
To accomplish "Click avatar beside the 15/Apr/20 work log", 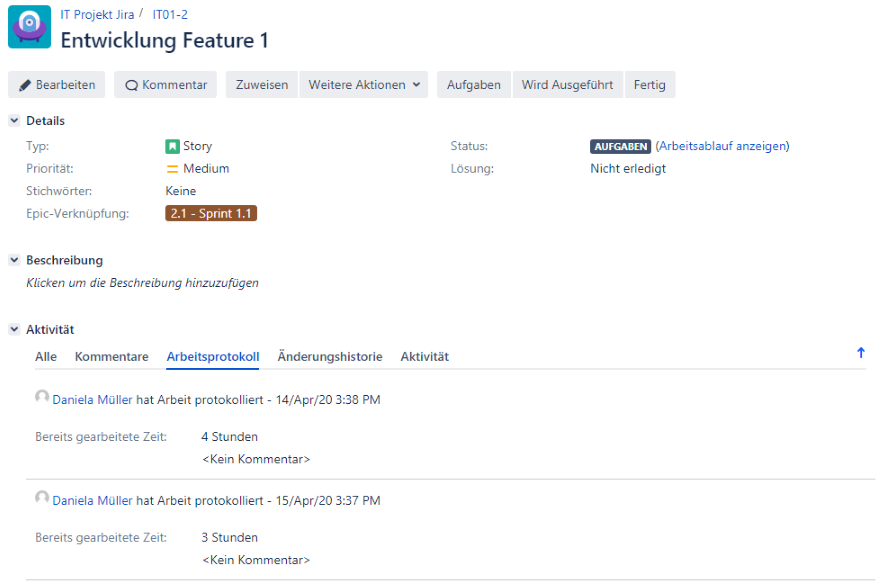I will 42,499.
